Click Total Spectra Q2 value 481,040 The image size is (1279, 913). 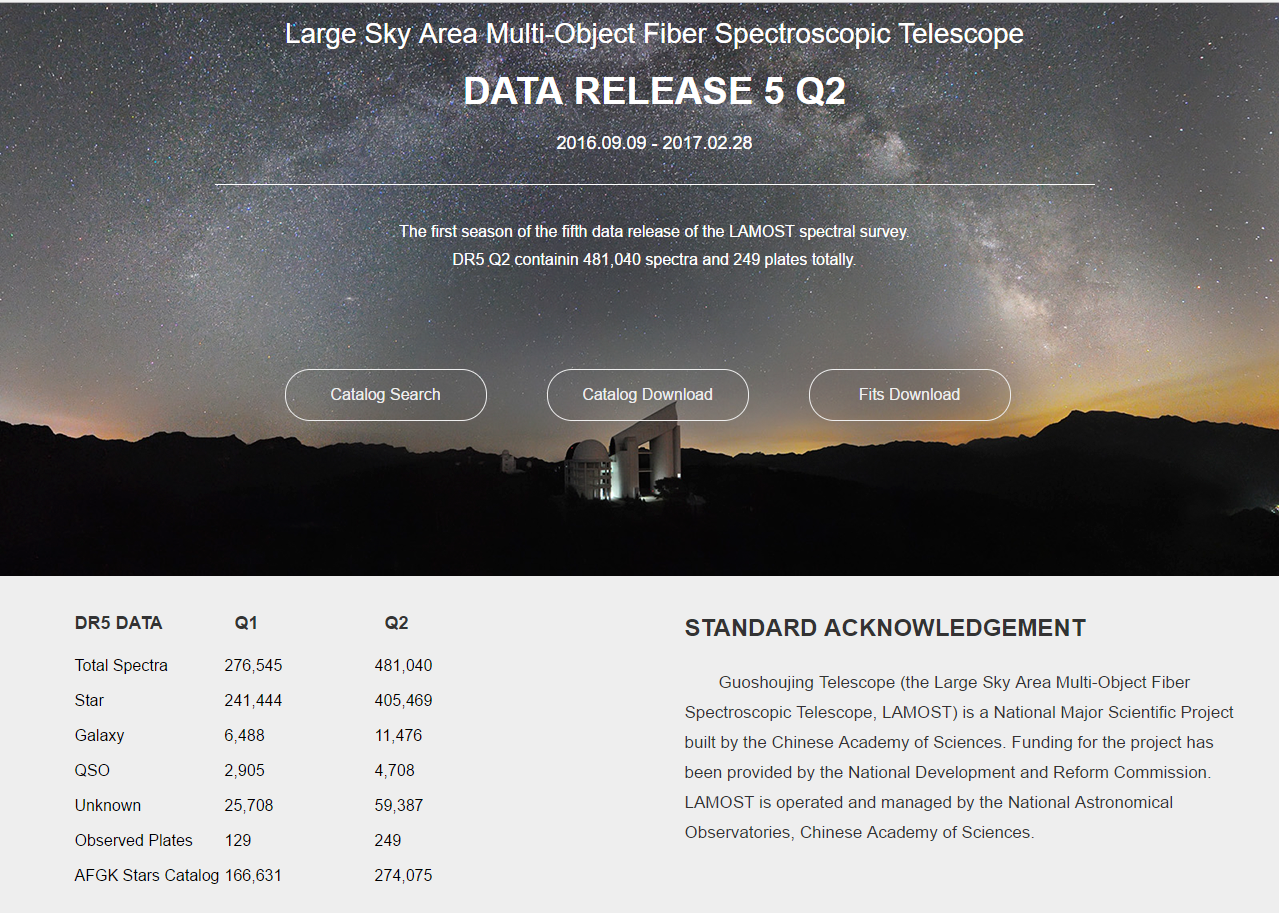point(403,666)
